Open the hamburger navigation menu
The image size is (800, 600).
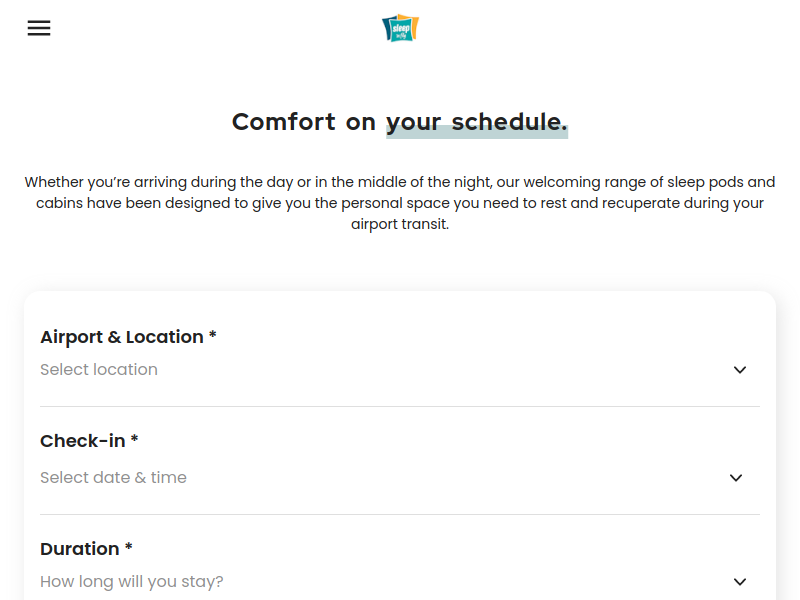pyautogui.click(x=39, y=28)
